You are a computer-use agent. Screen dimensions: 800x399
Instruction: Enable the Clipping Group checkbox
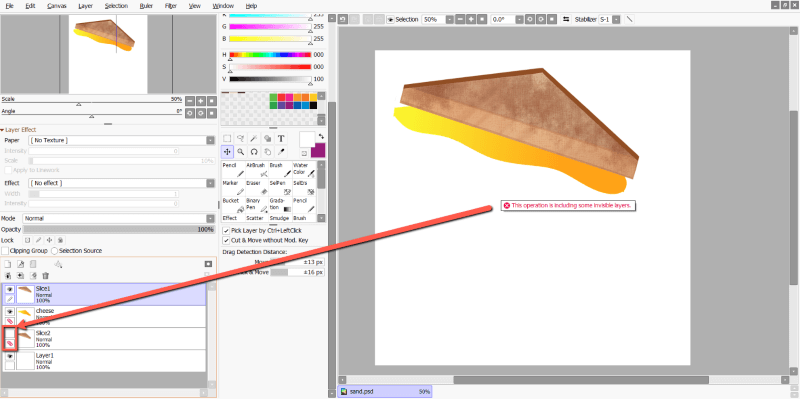(5, 251)
